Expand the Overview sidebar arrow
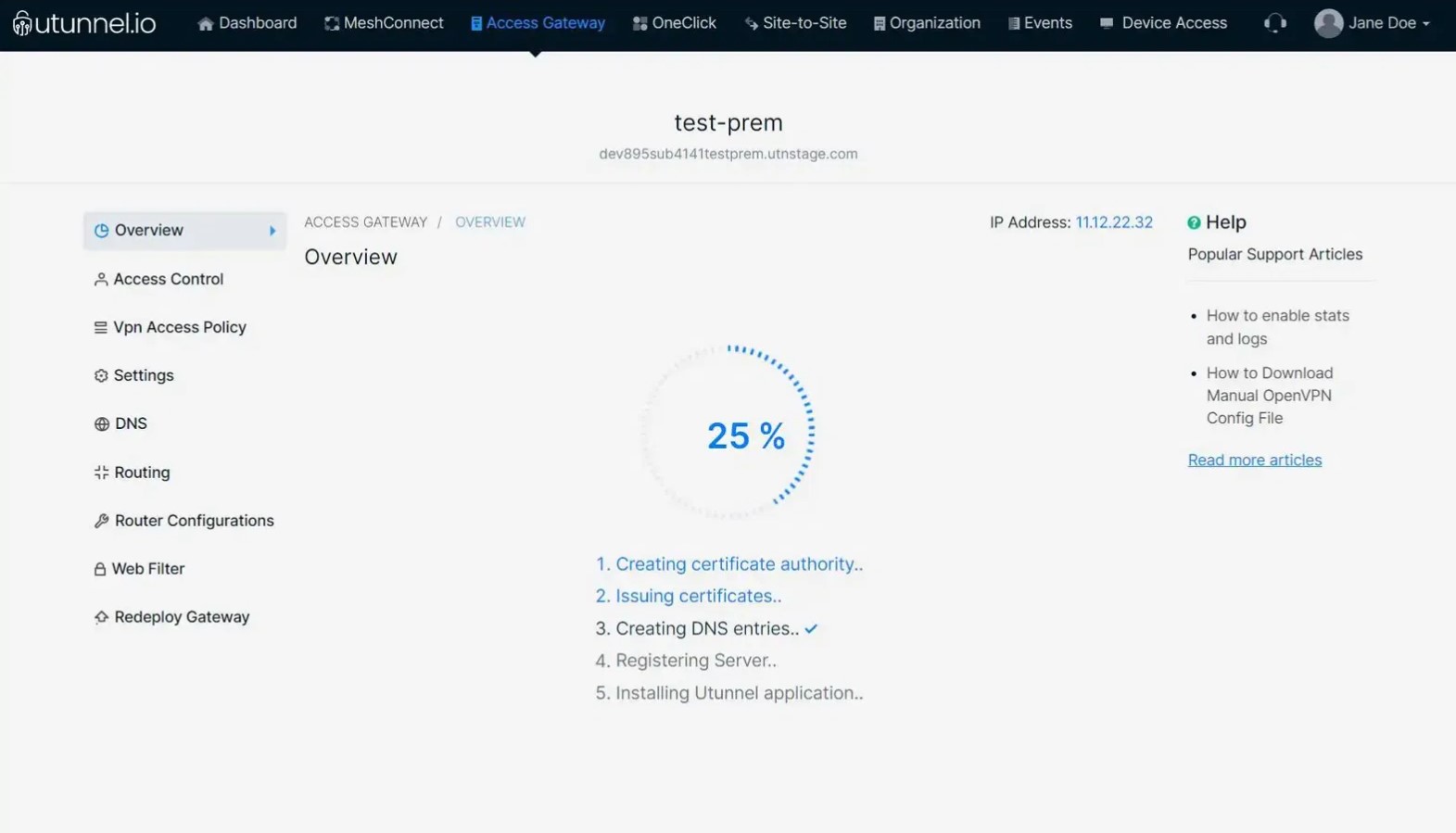The height and width of the screenshot is (833, 1456). (x=272, y=231)
